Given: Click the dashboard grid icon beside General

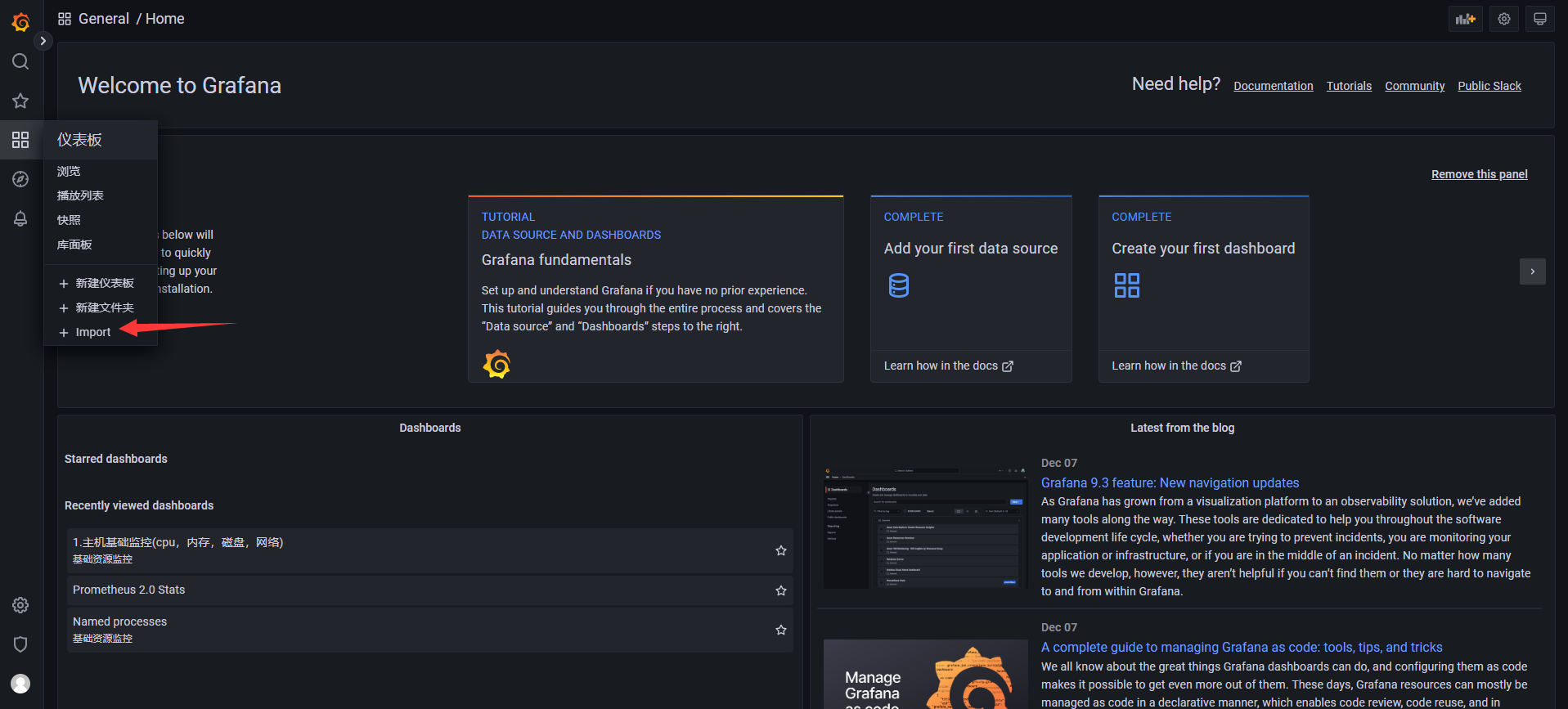Looking at the screenshot, I should (x=65, y=19).
